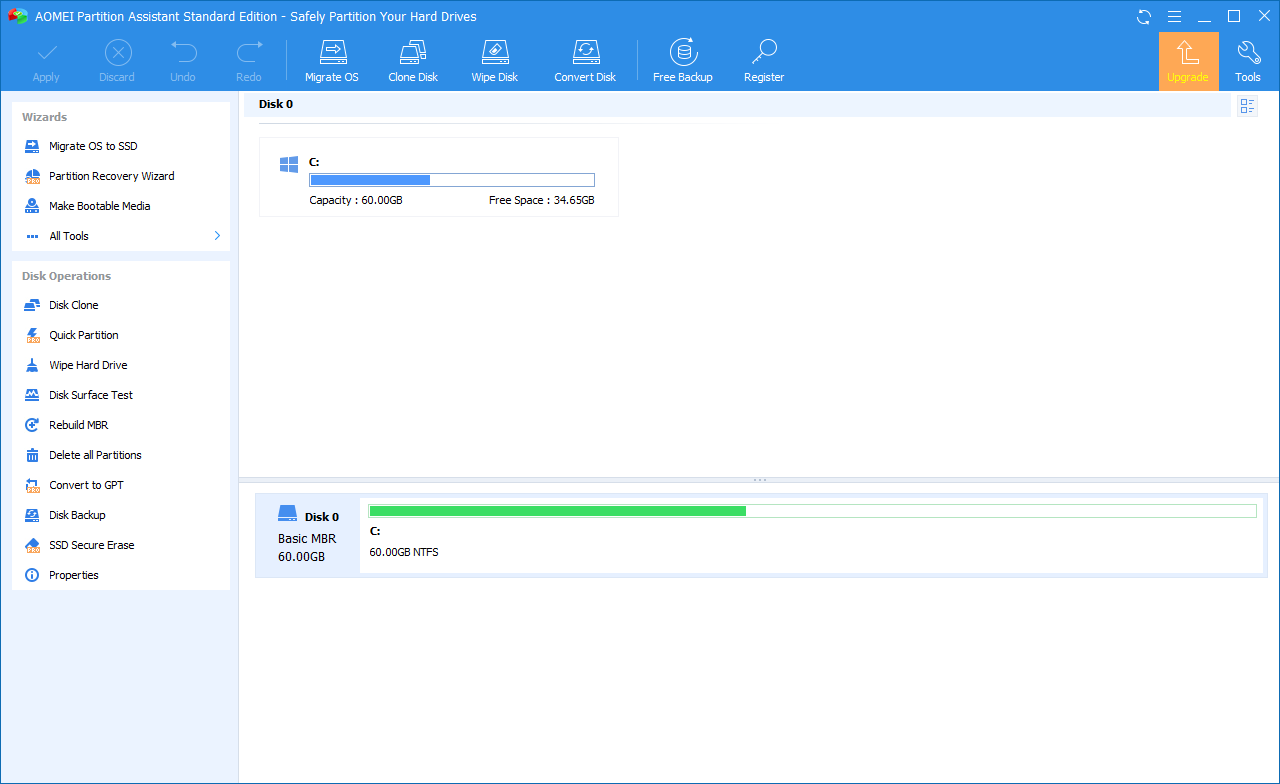Click the Disk Operations section header
Viewport: 1280px width, 784px height.
[67, 276]
